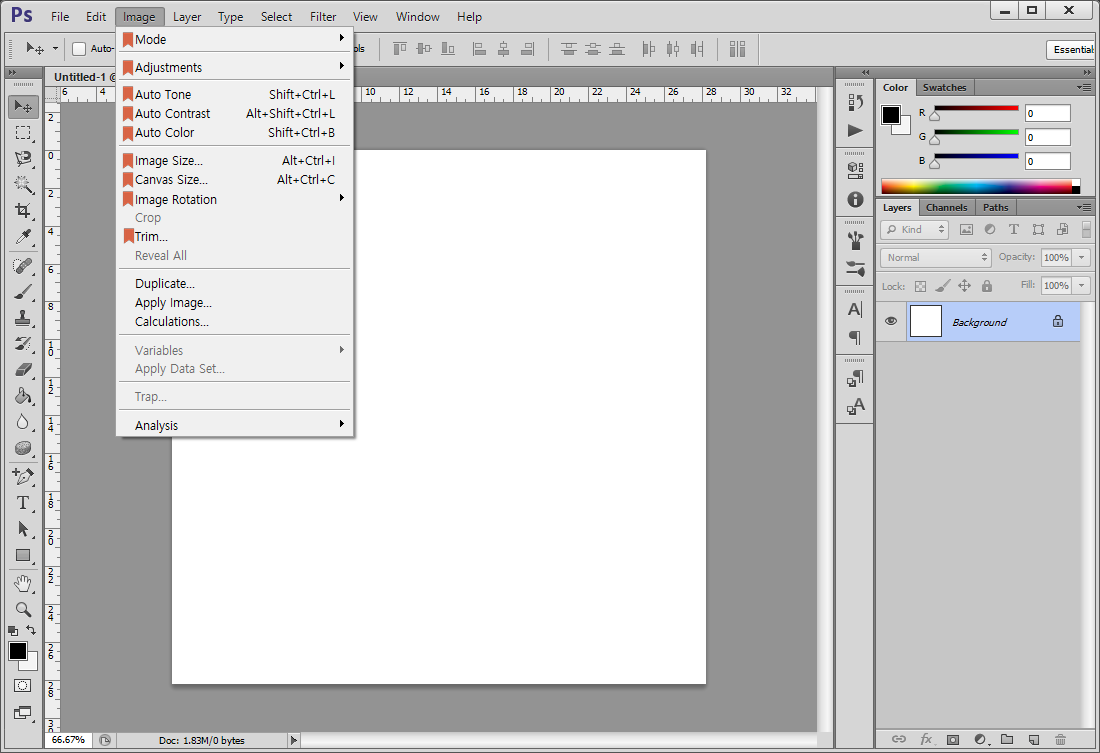Open the Paragraph panel icon
The image size is (1100, 753).
click(x=855, y=338)
